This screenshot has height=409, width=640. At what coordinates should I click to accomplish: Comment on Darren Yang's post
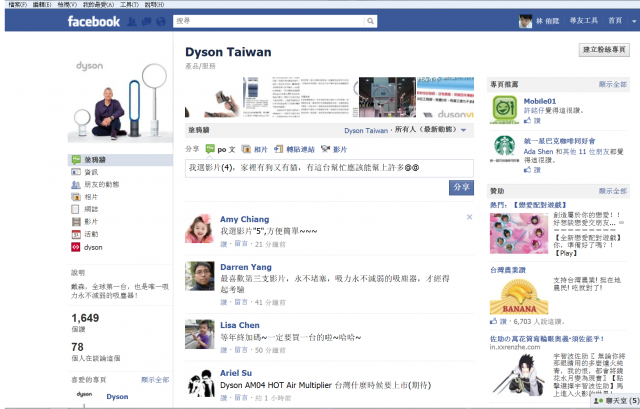tap(241, 302)
